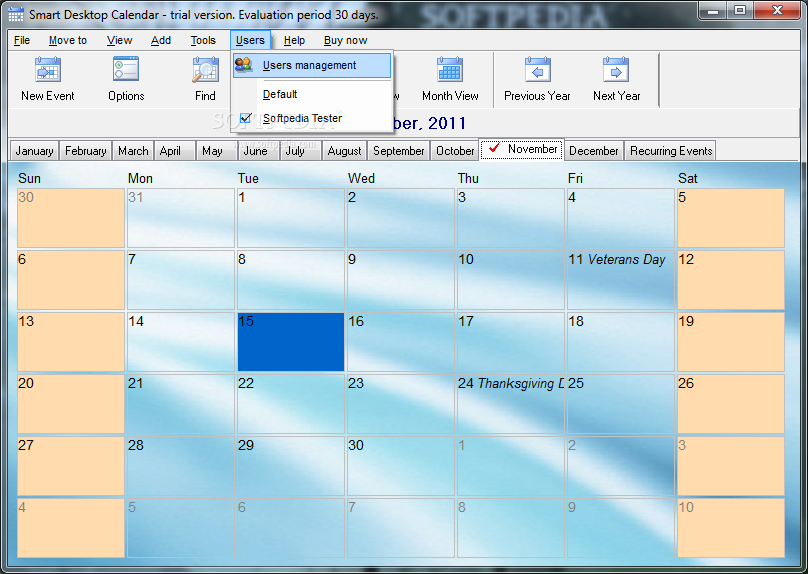Select the Veterans Day cell on 11

coord(621,280)
